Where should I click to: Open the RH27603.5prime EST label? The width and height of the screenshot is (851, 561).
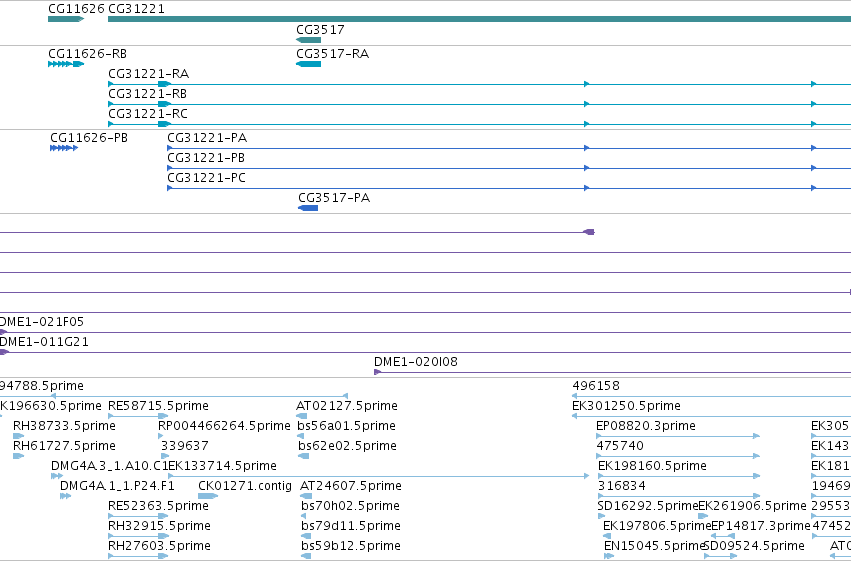160,546
